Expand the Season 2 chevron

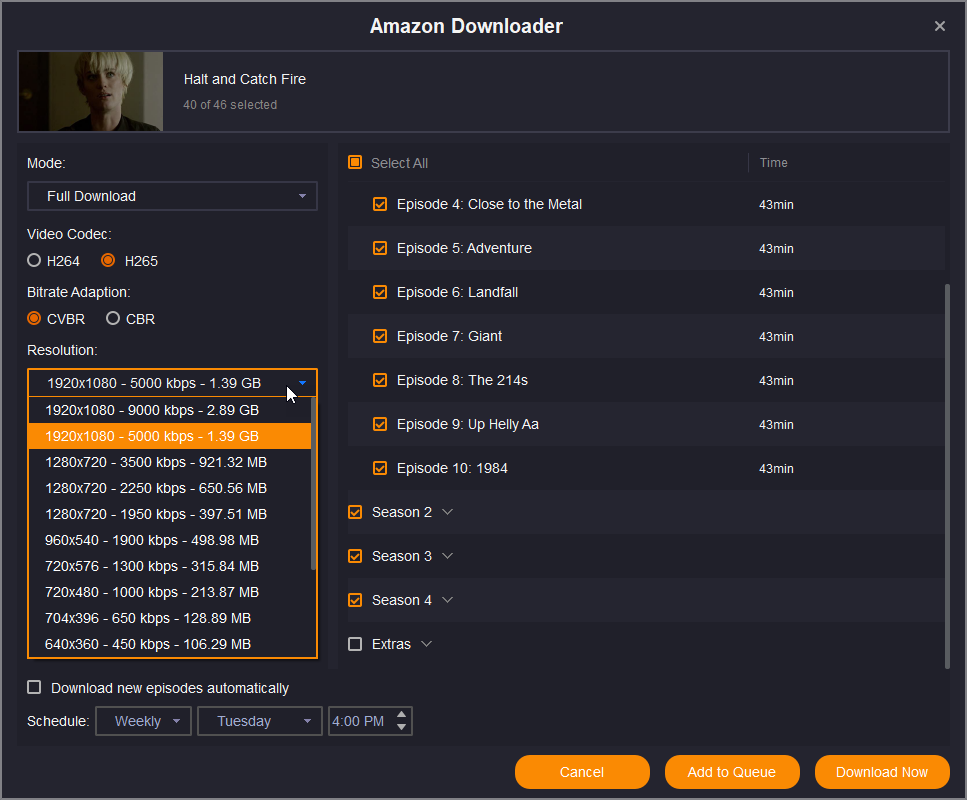[447, 512]
